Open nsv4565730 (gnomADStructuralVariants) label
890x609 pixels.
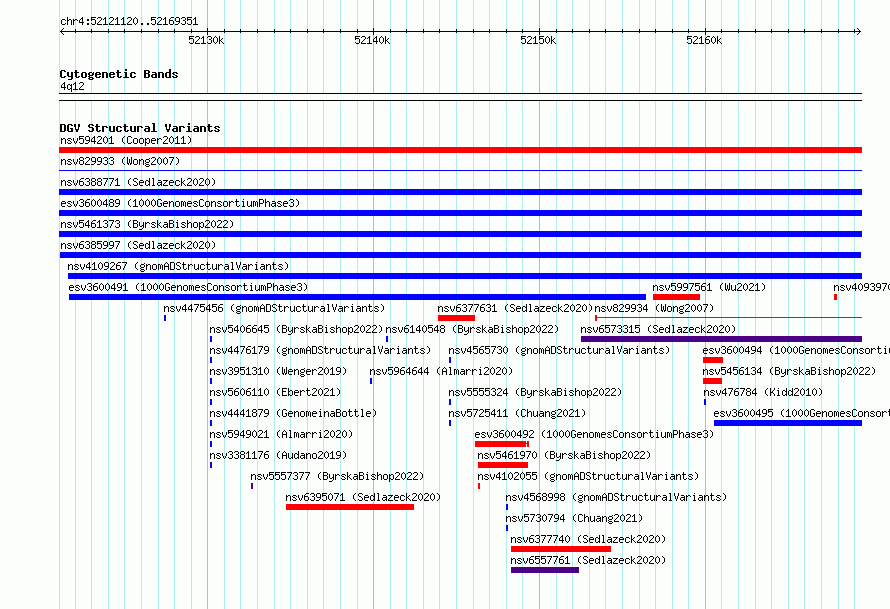pyautogui.click(x=559, y=350)
